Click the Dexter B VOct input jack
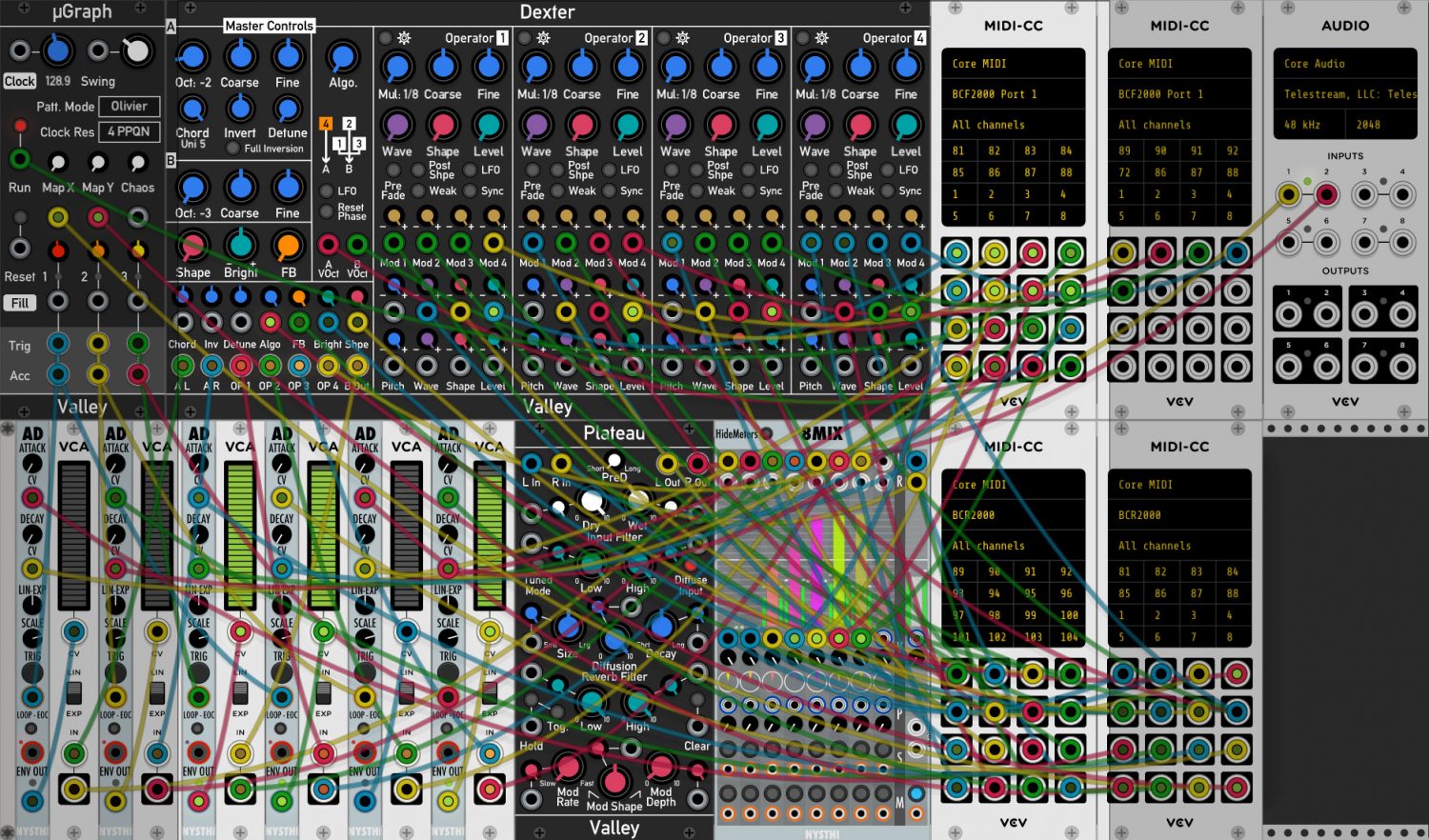This screenshot has height=840, width=1429. 357,246
